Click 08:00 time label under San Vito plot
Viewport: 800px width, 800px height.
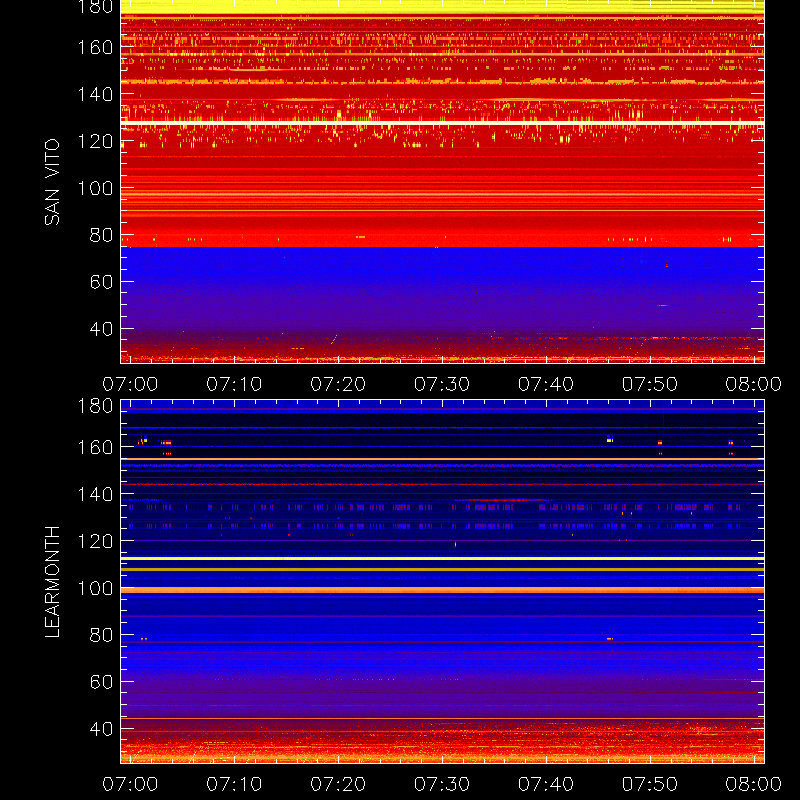[x=754, y=384]
